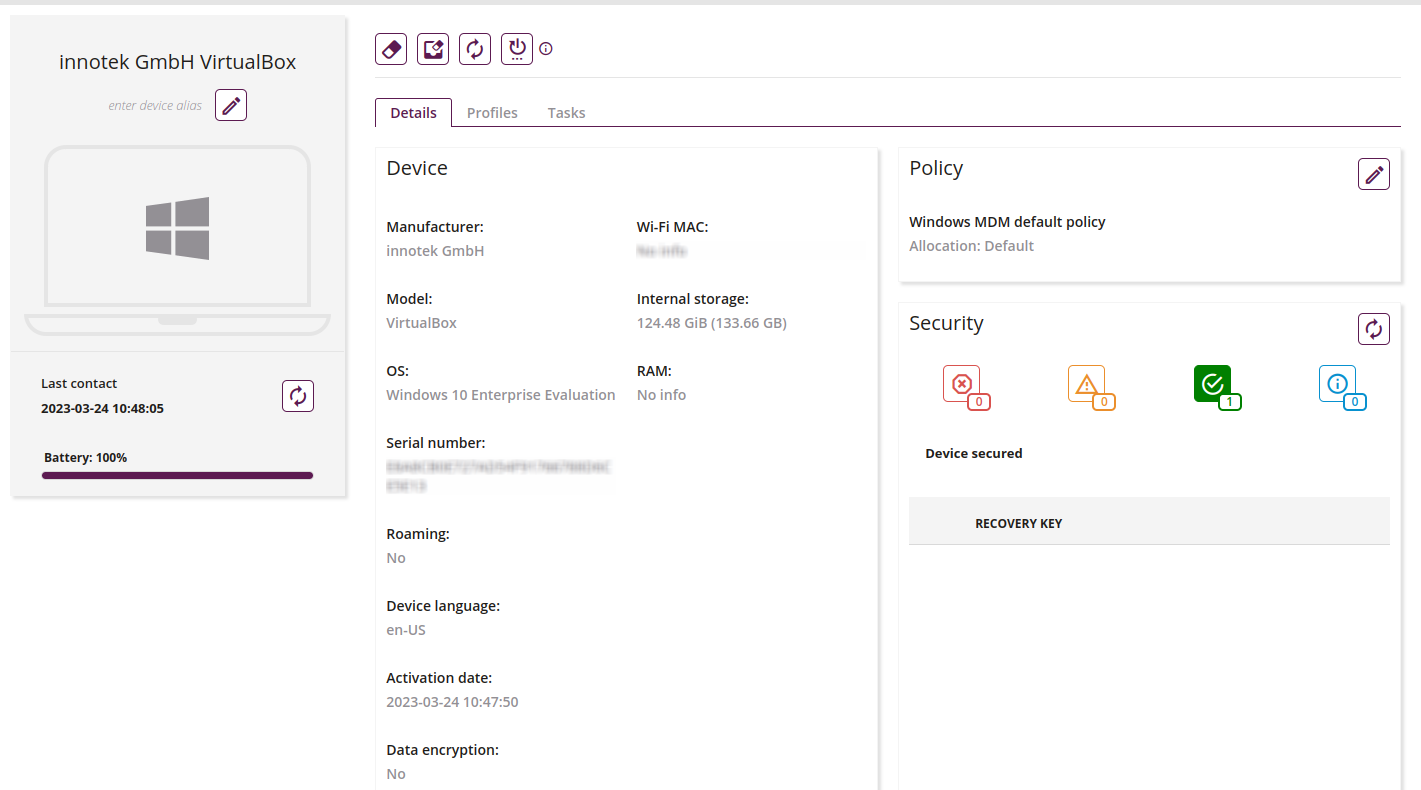
Task: Click the Roaming No value
Action: [x=396, y=558]
